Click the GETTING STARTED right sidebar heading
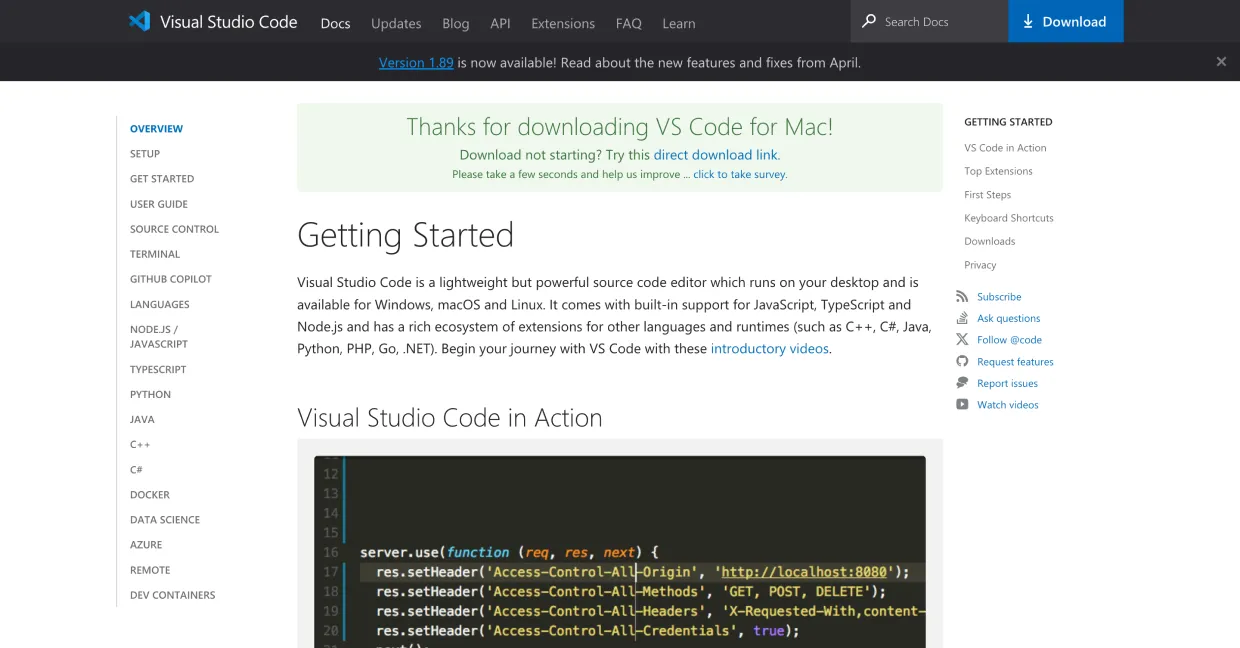Viewport: 1240px width, 648px height. click(1008, 122)
